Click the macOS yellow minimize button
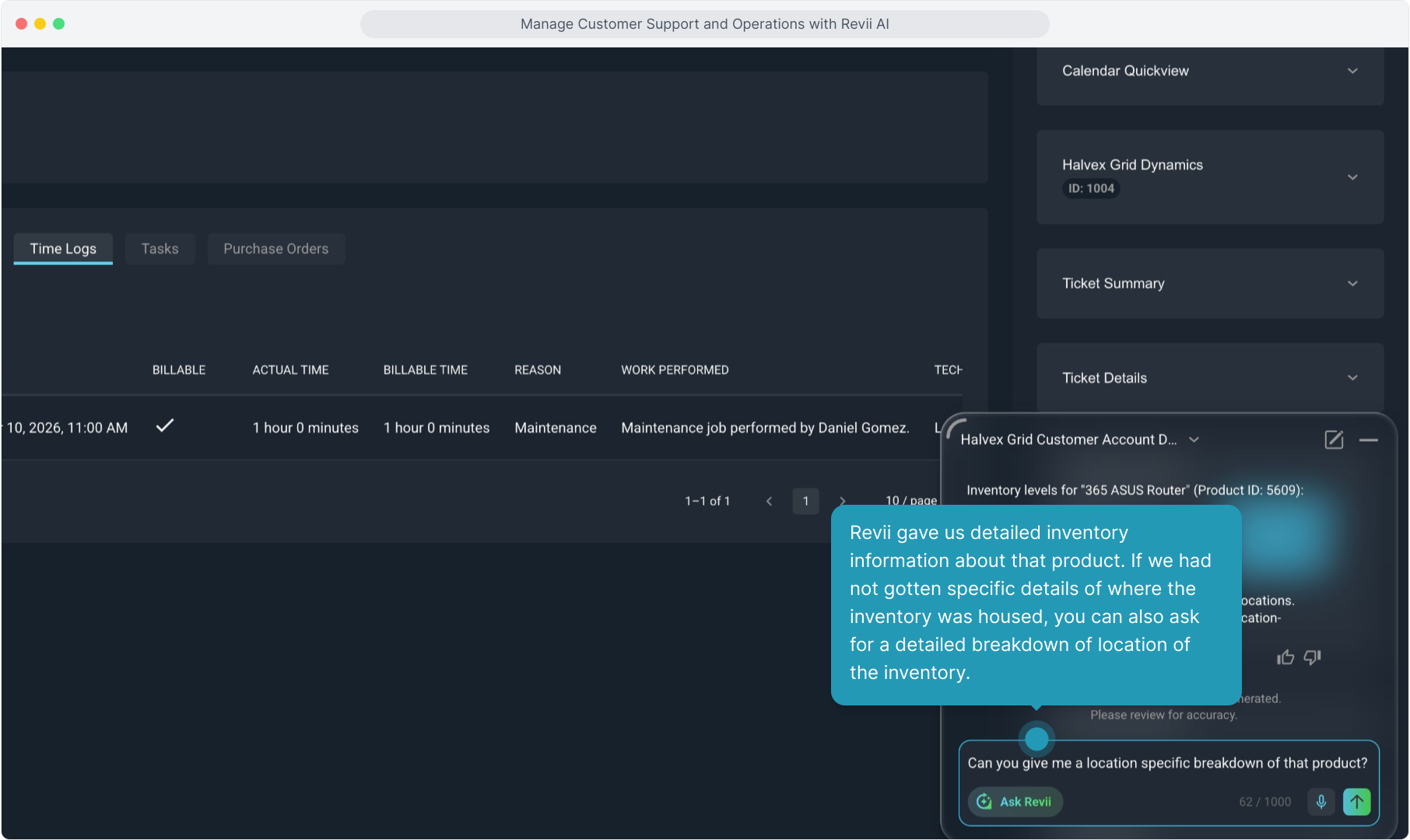The width and height of the screenshot is (1410, 840). point(40,24)
